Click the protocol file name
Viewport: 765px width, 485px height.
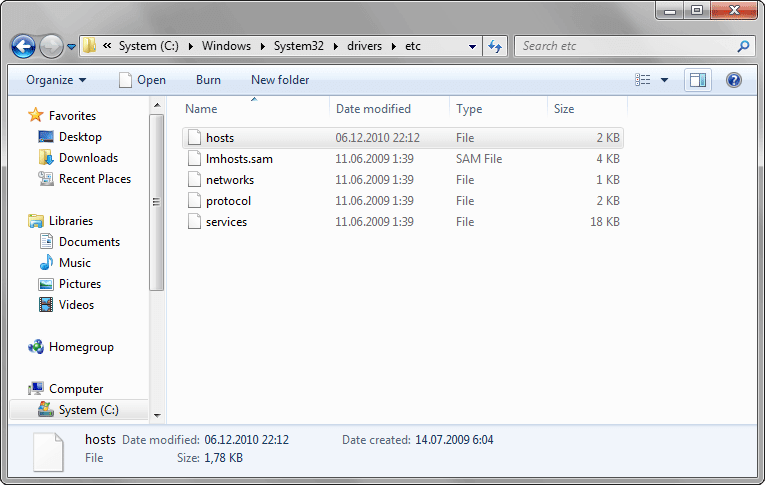(x=228, y=201)
